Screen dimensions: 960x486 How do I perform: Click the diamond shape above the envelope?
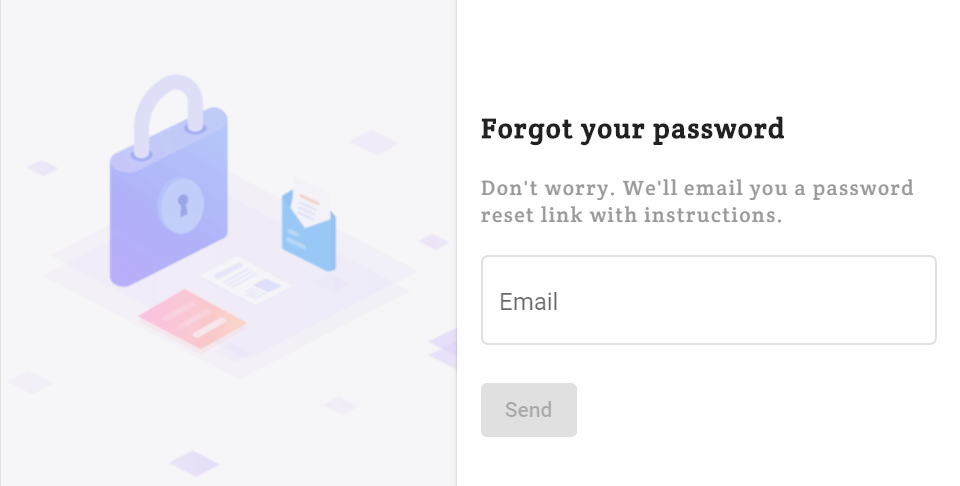[373, 142]
